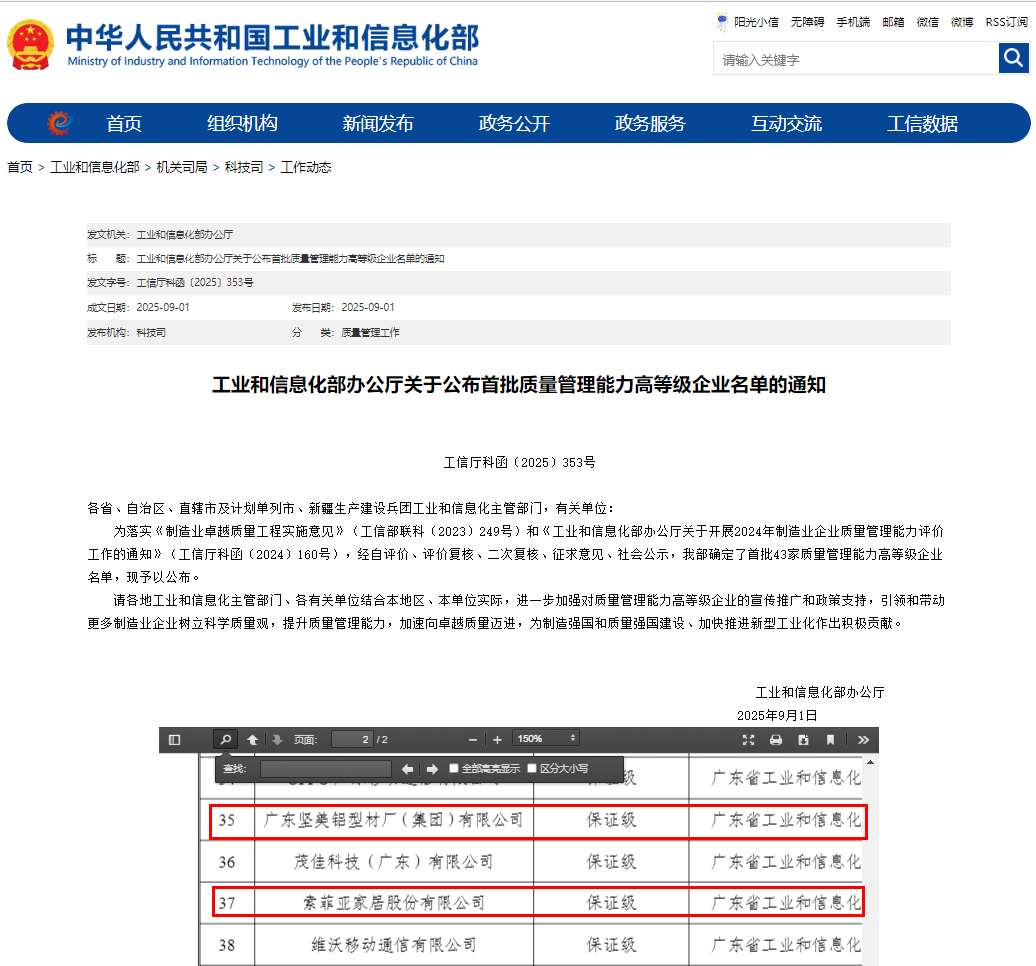Select the 新闻发布 navigation tab

pos(377,124)
